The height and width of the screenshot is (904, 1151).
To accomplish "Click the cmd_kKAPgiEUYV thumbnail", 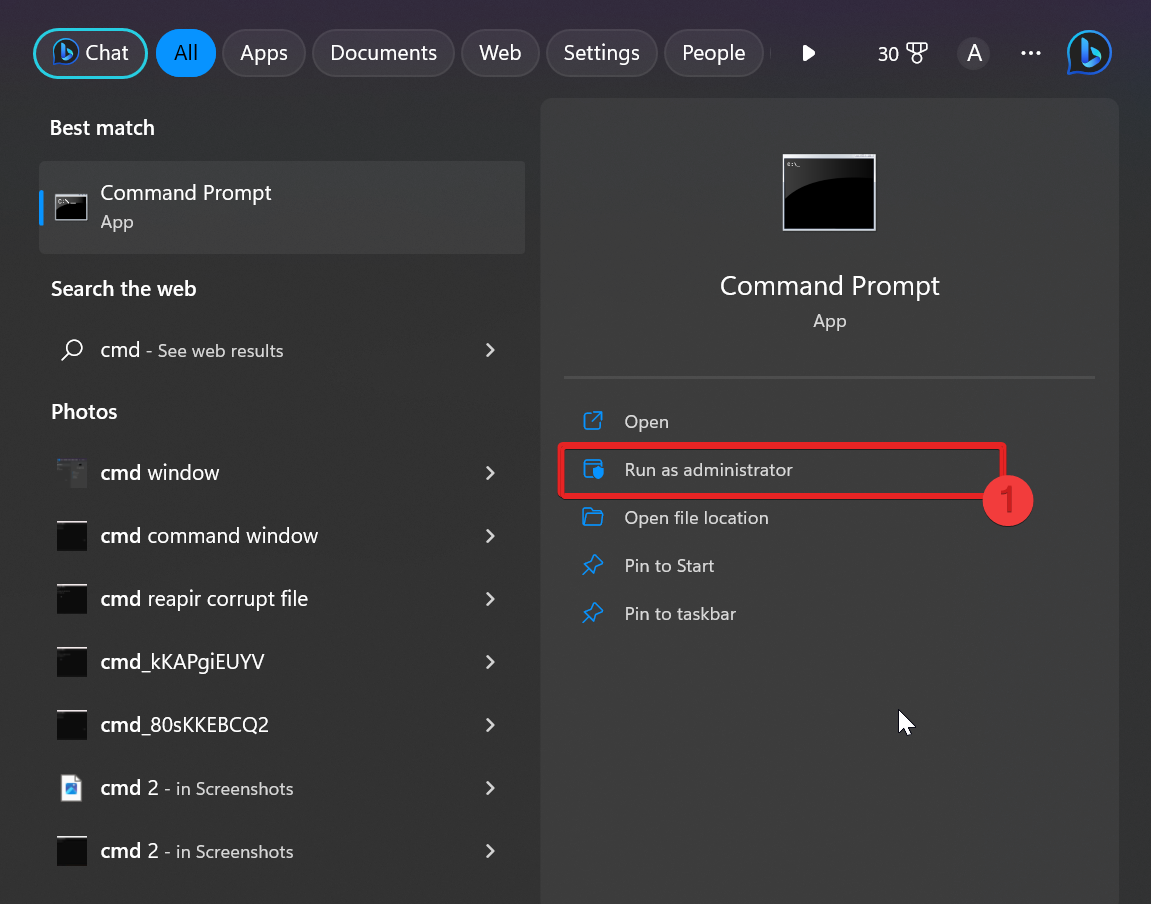I will pyautogui.click(x=71, y=662).
